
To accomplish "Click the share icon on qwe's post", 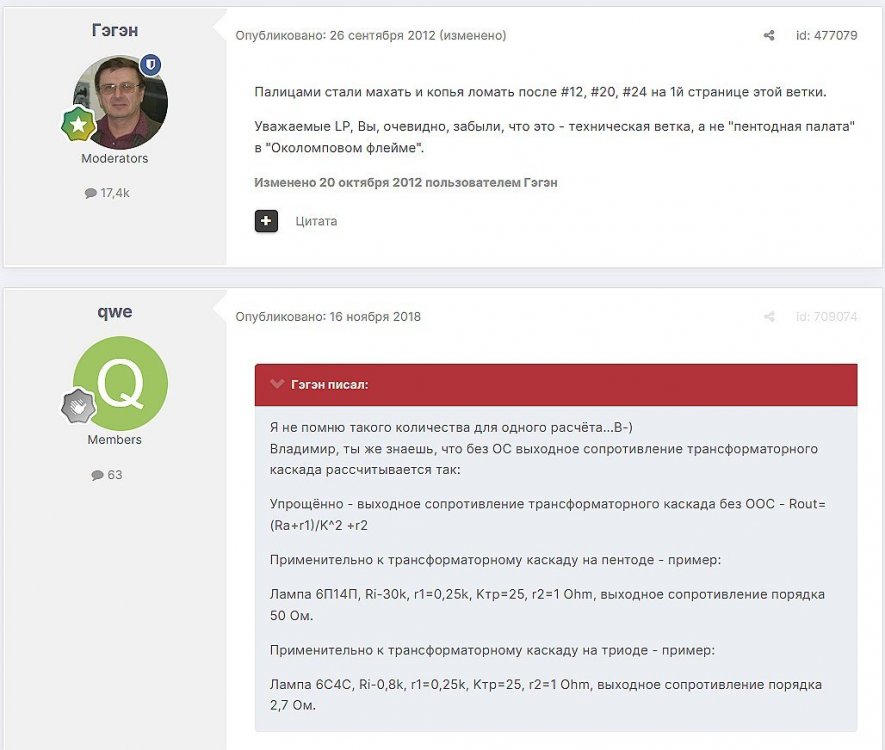I will (769, 317).
